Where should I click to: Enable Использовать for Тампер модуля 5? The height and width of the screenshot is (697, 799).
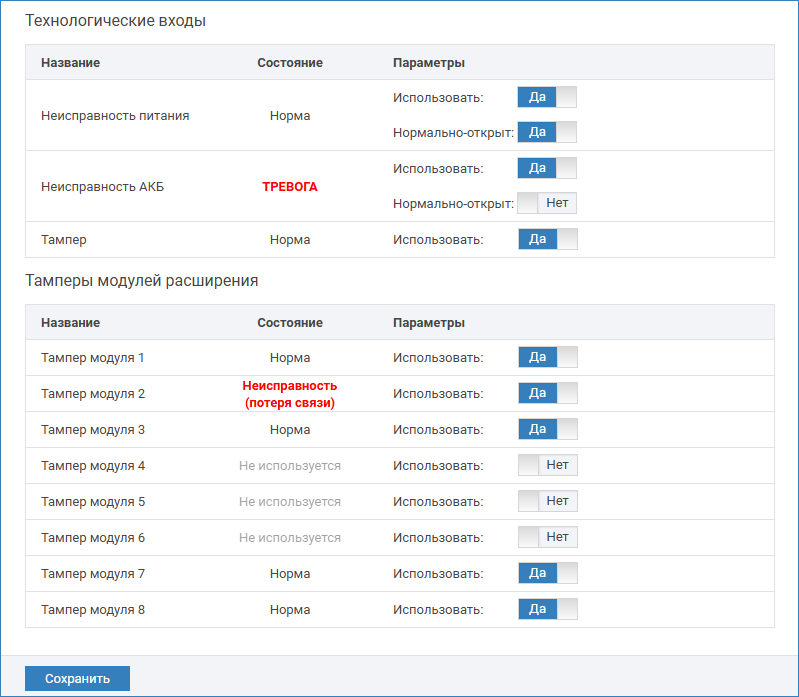coord(548,501)
